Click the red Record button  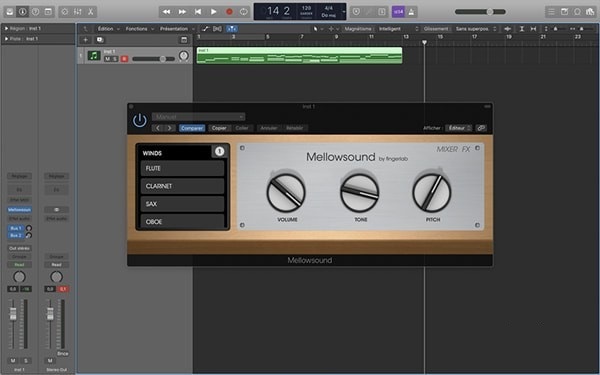click(x=229, y=12)
